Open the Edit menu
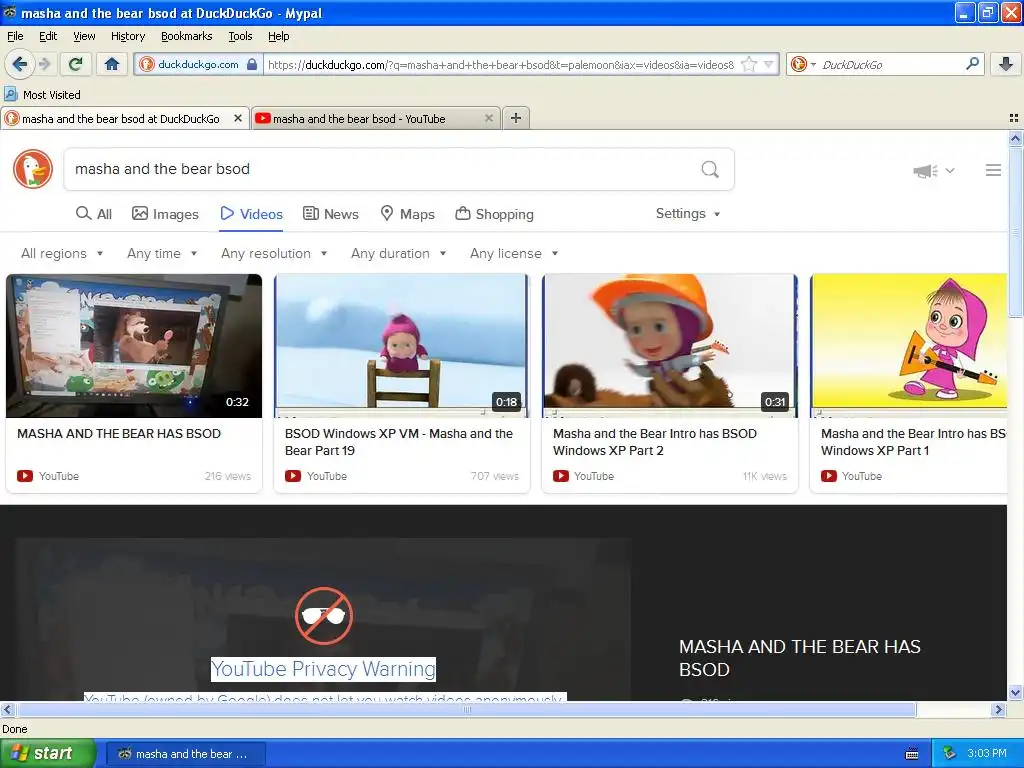 tap(48, 36)
